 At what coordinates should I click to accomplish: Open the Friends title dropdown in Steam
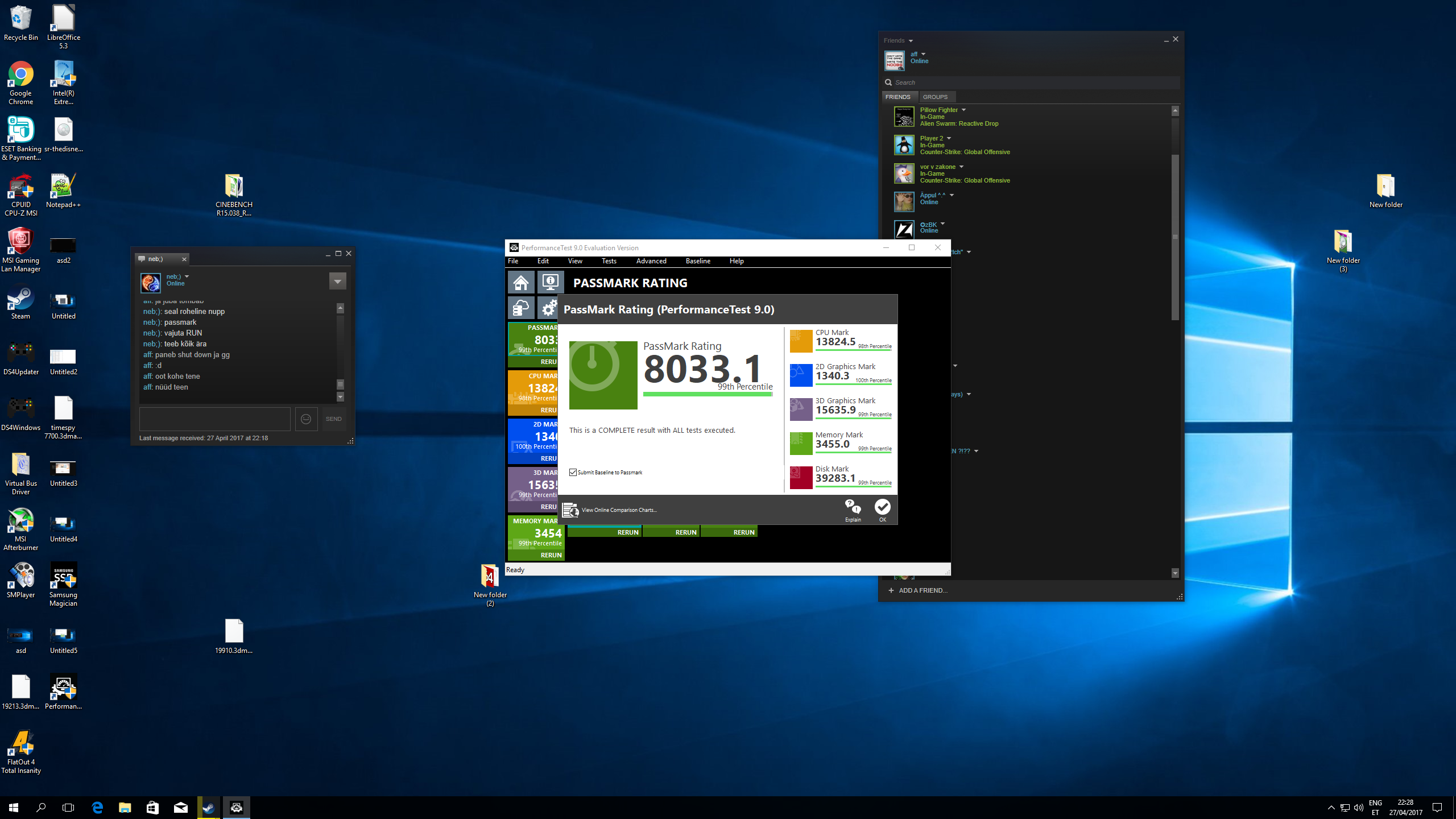(x=911, y=41)
